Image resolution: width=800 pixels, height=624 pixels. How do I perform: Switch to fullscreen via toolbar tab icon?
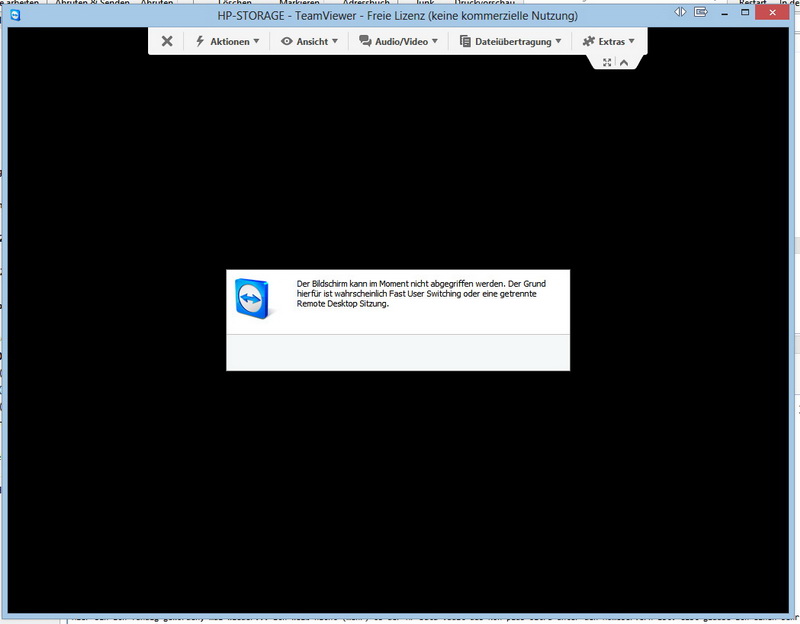tap(607, 62)
